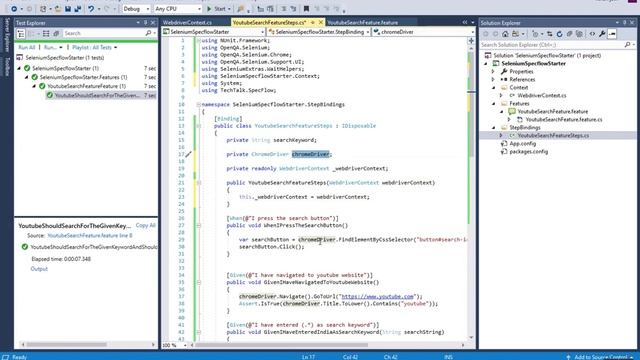Save the current file via toolbar
The image size is (640, 360).
point(68,9)
